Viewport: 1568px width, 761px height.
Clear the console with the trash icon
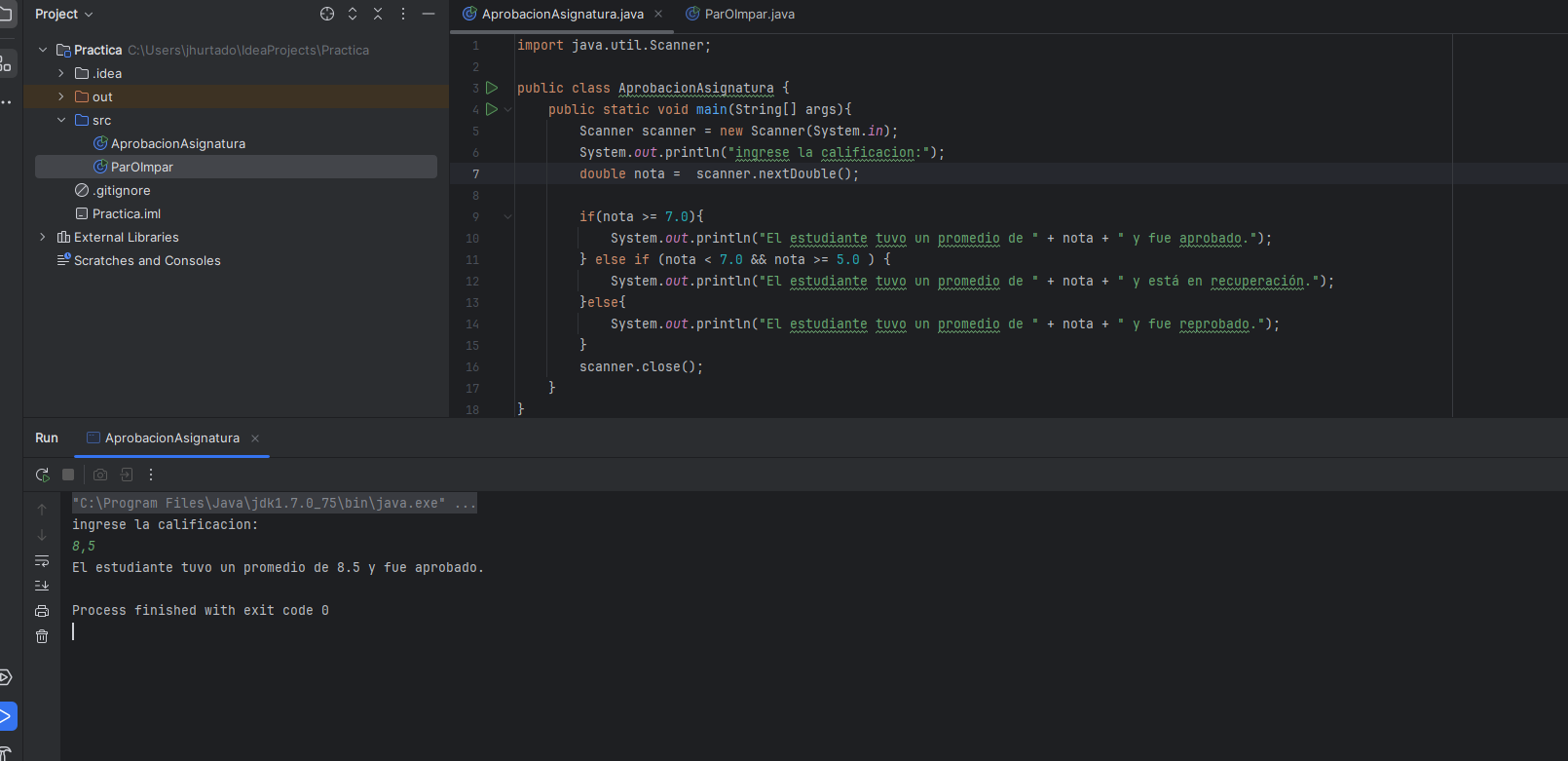click(x=42, y=636)
